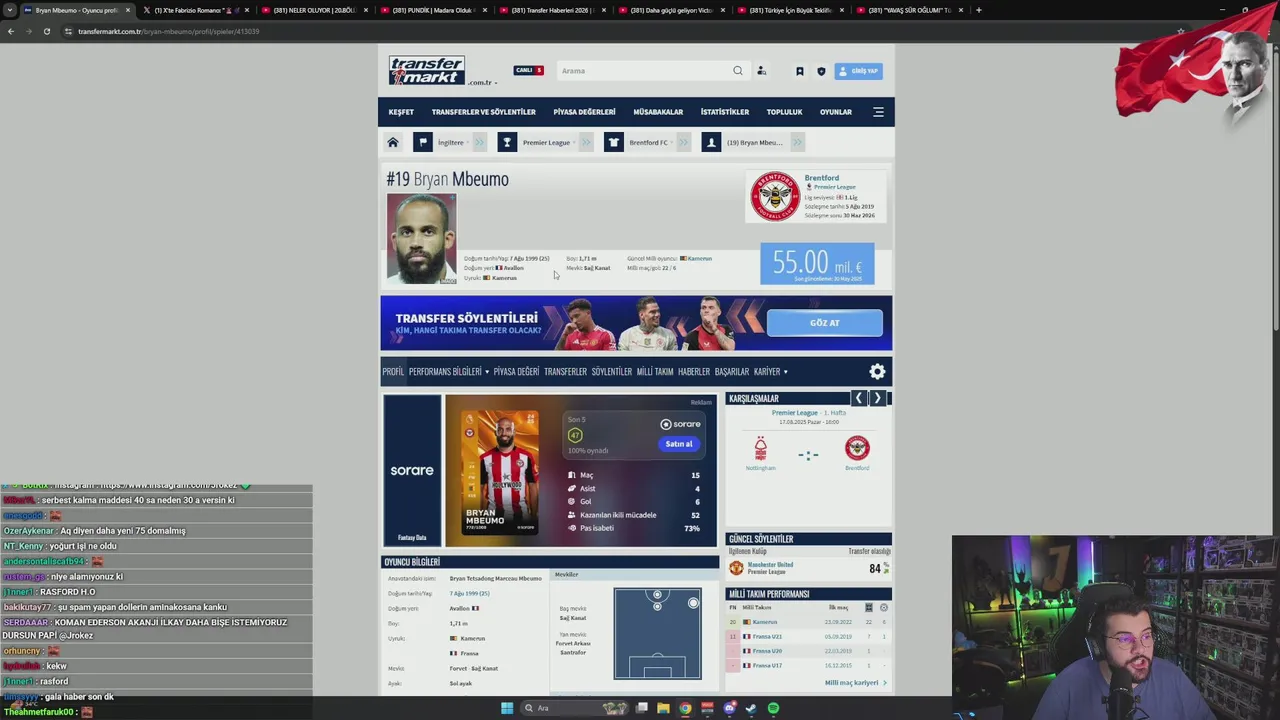Go back with the browser back arrow
Screen dimensions: 1280x720
coord(10,31)
